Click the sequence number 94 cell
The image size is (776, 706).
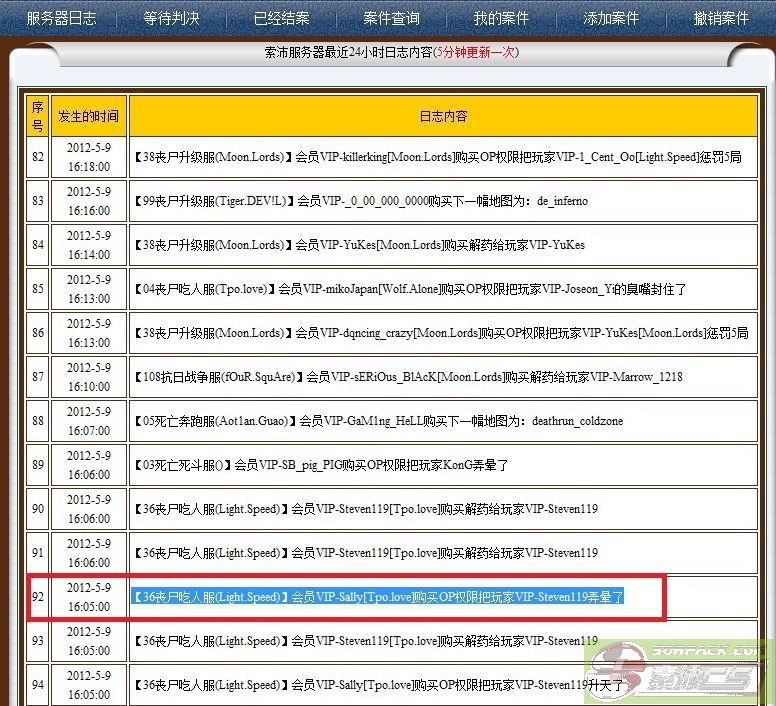pyautogui.click(x=38, y=685)
